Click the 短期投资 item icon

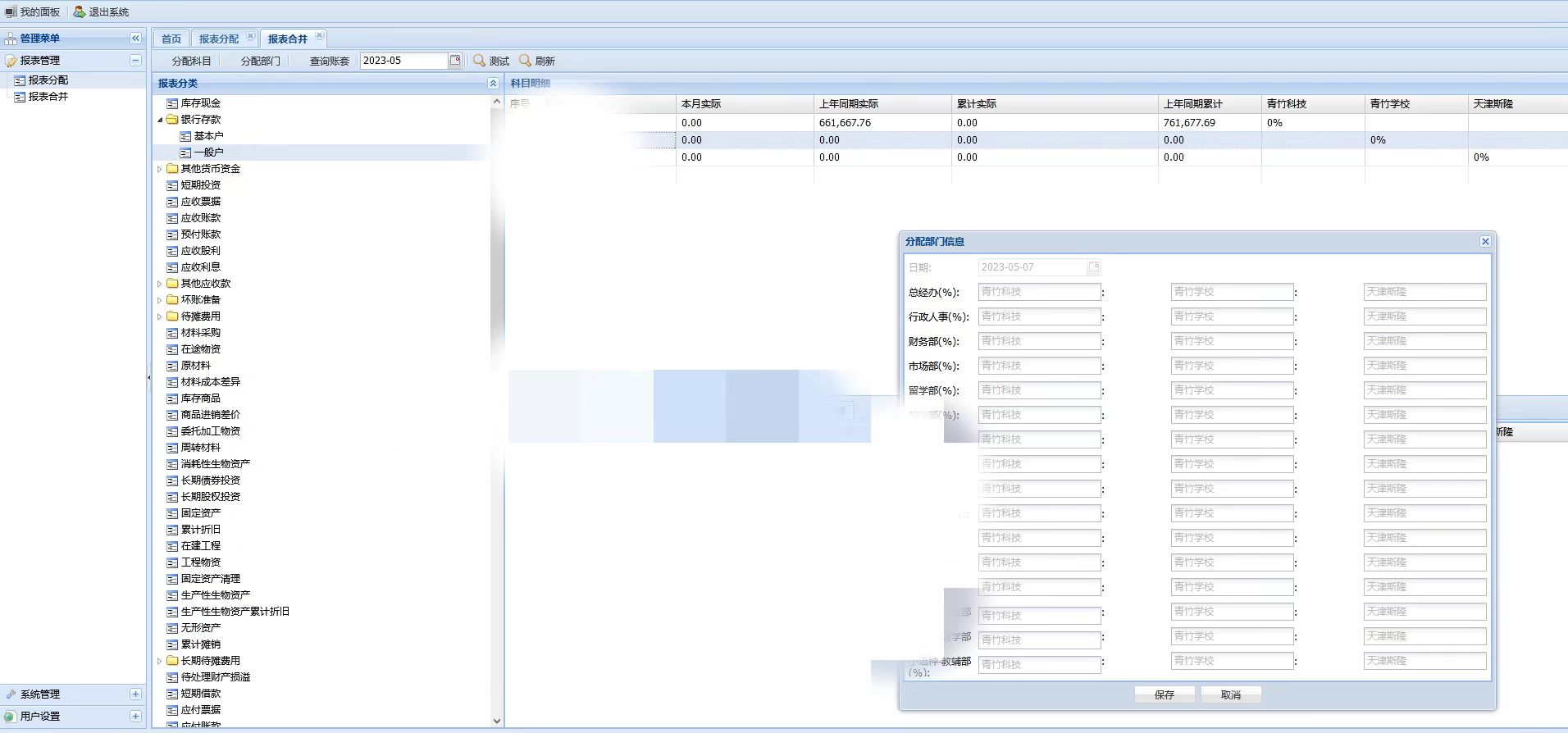pos(172,185)
